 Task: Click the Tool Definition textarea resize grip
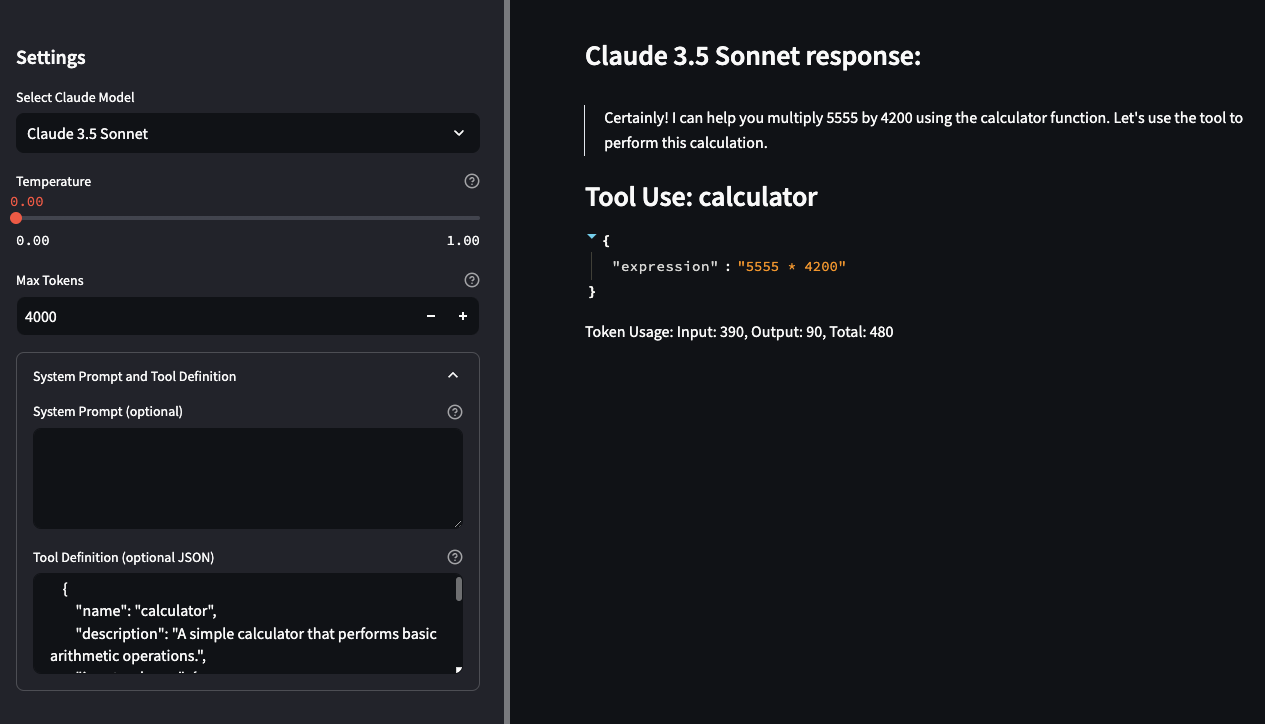tap(457, 669)
